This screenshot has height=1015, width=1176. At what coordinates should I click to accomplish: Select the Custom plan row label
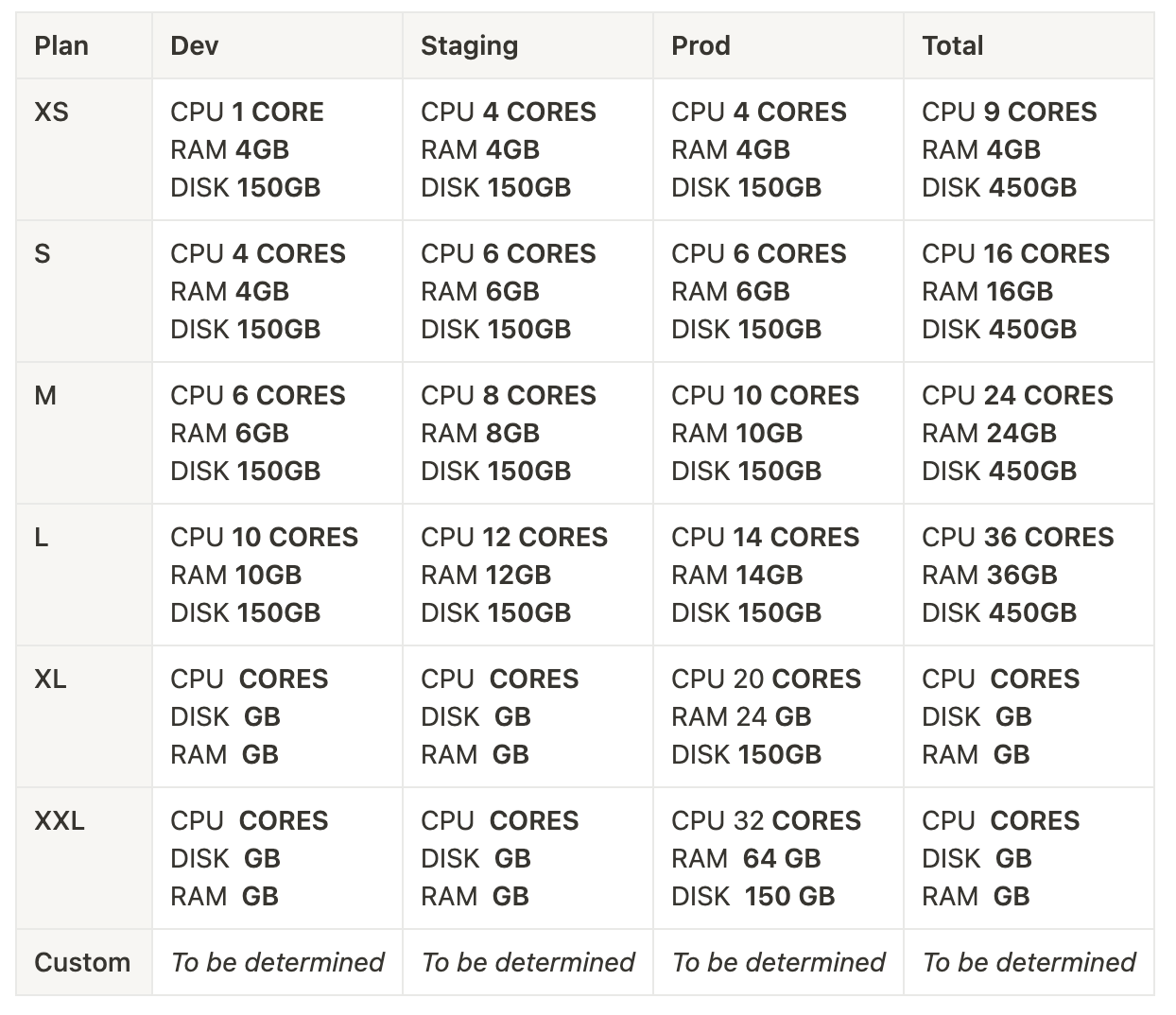(84, 962)
